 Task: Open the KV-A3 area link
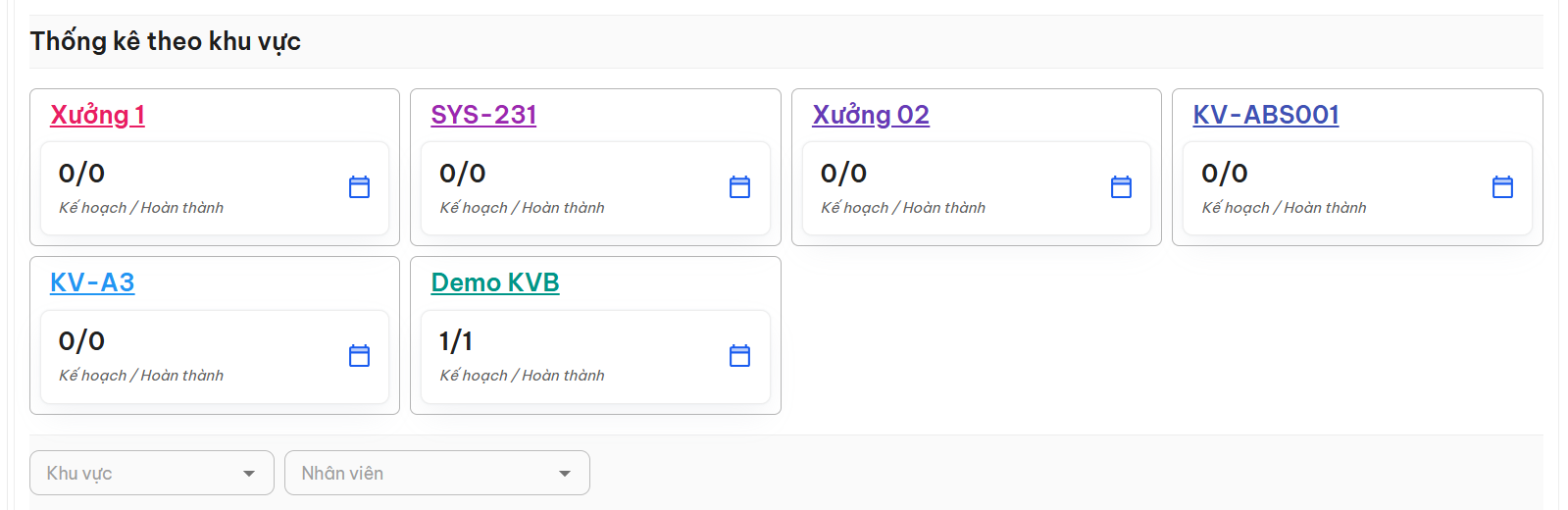click(x=92, y=282)
